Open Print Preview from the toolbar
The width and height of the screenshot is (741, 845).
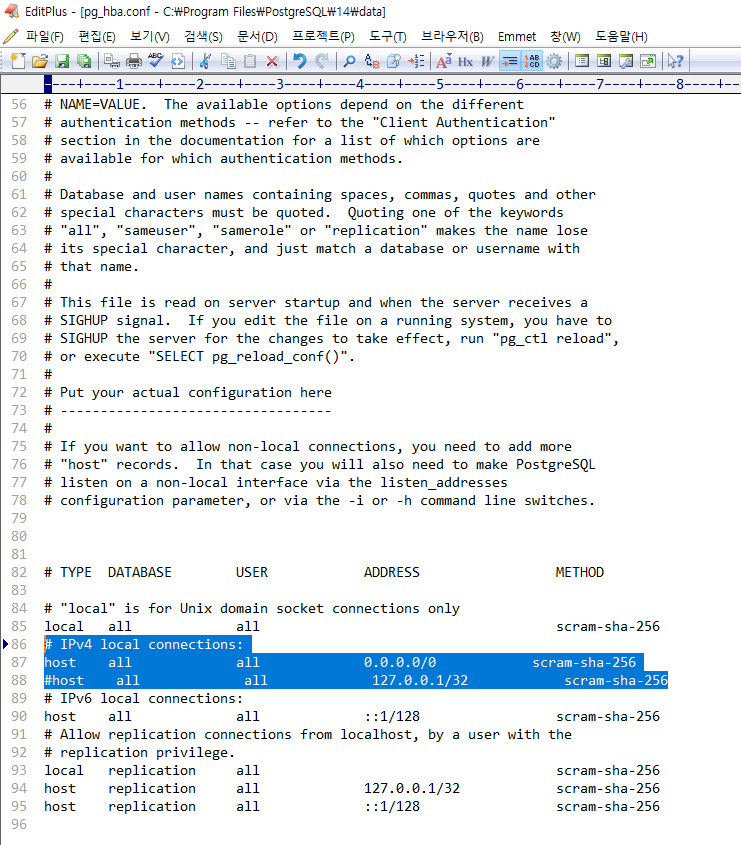[x=112, y=61]
